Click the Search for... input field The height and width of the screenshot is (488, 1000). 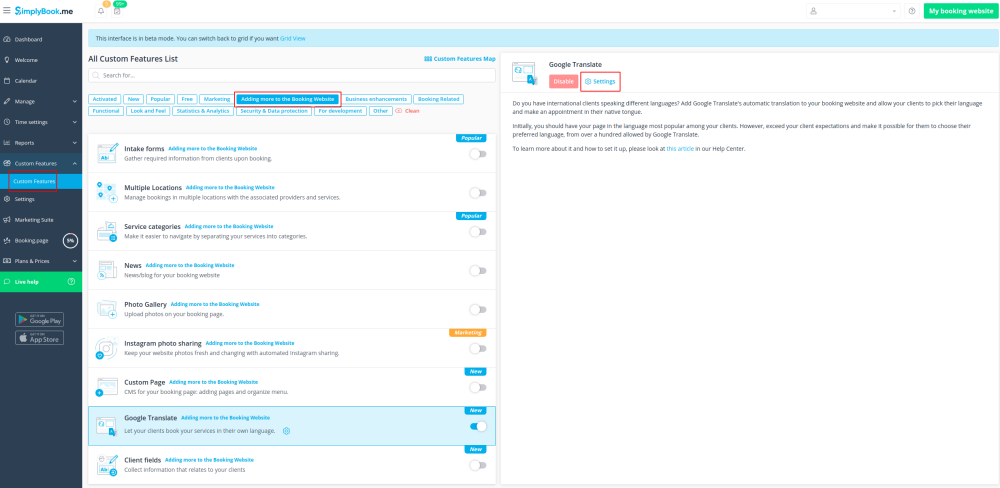coord(290,75)
